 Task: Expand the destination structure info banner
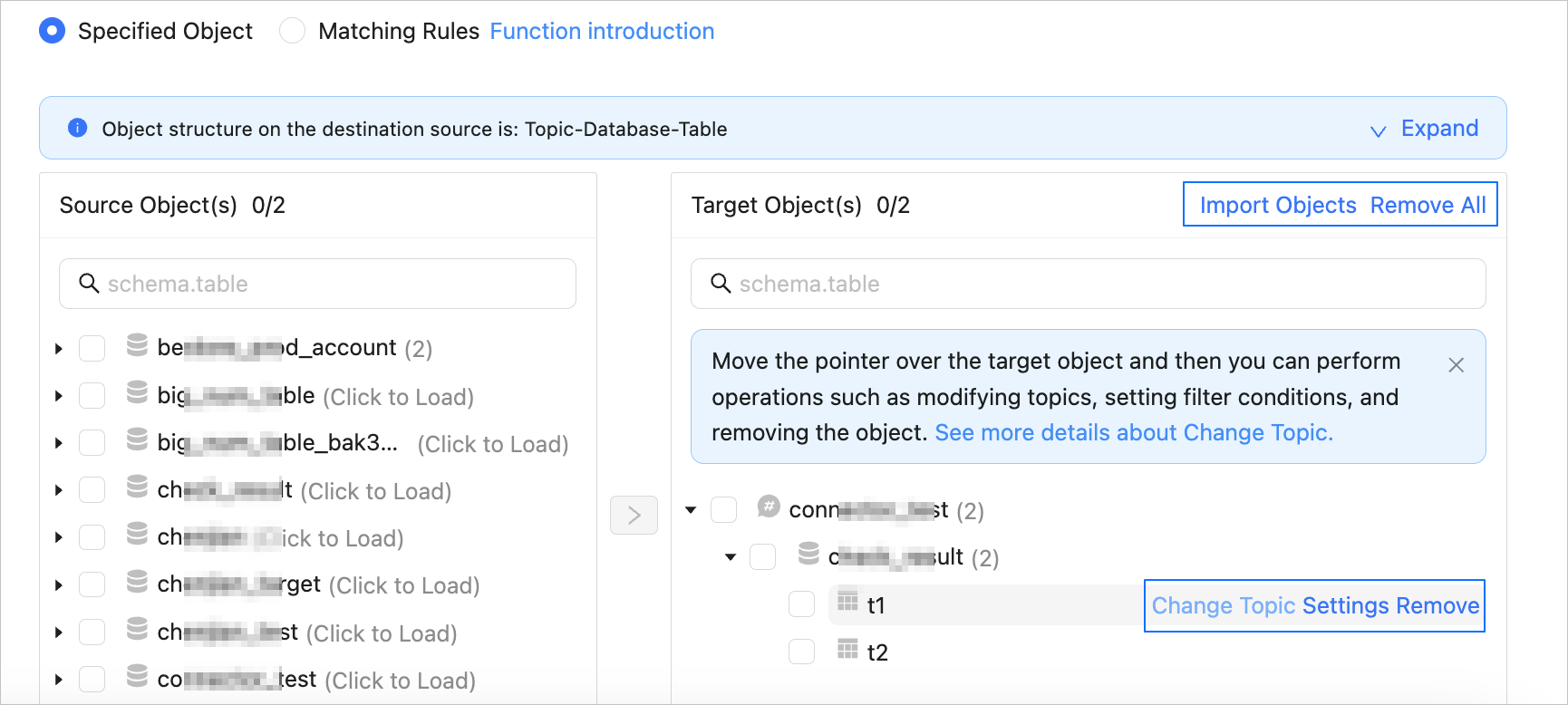1424,129
